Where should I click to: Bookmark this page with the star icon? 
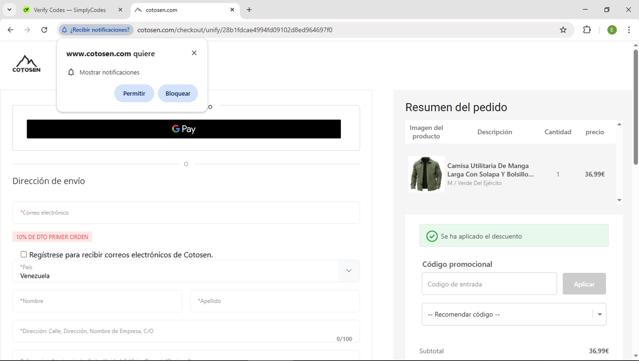[x=563, y=30]
